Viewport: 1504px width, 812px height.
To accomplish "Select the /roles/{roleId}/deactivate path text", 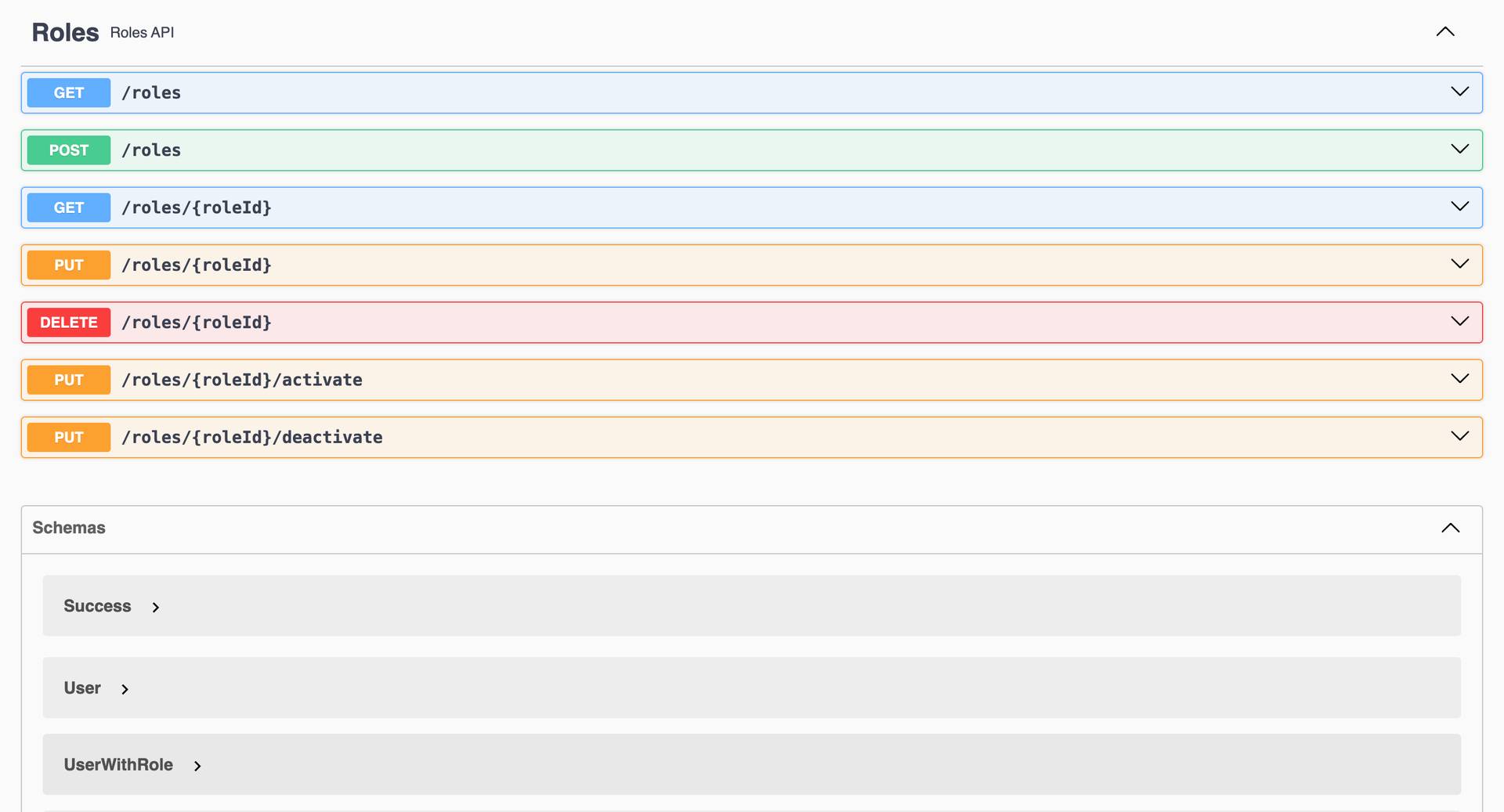I will click(252, 437).
